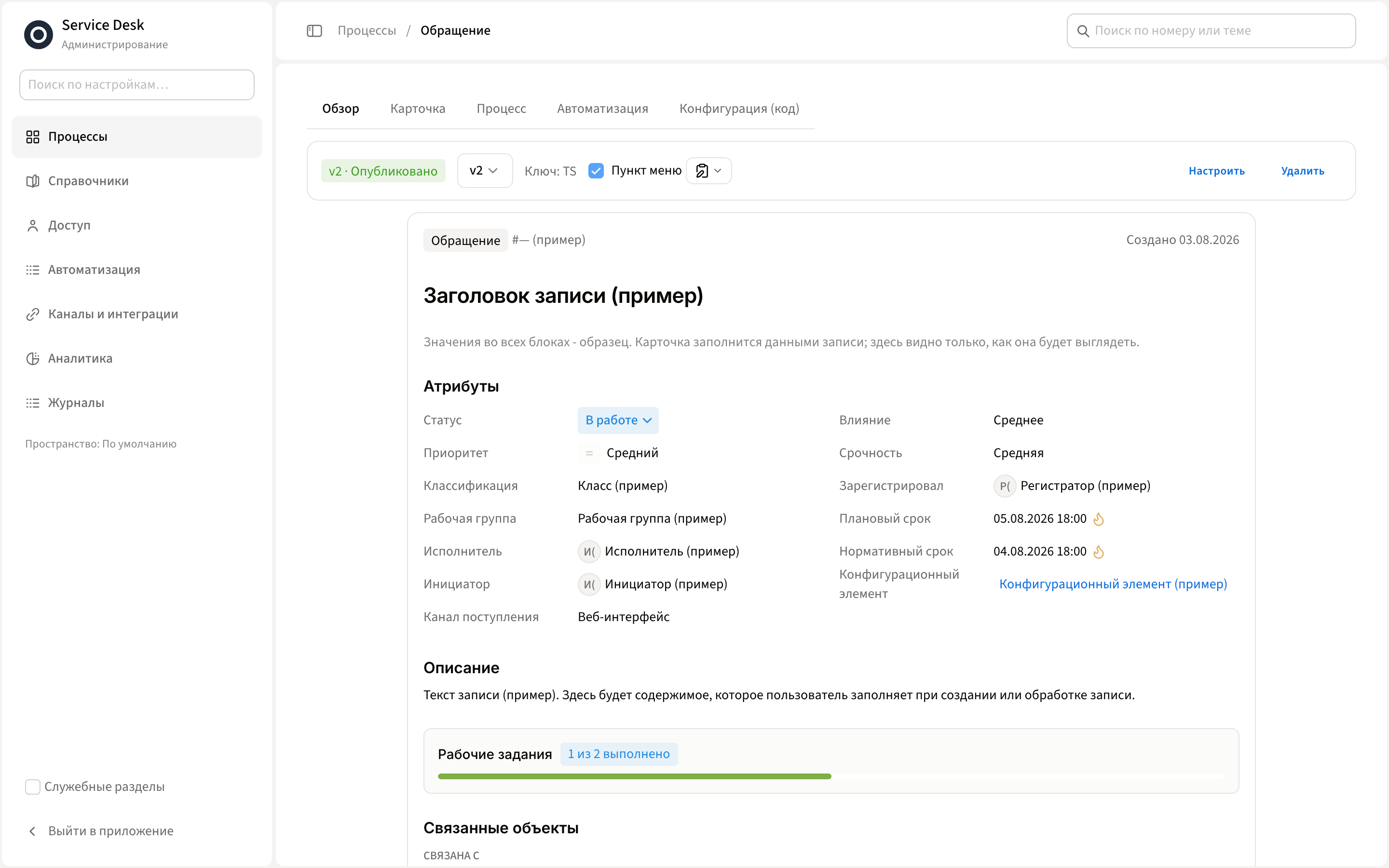Enable the Служебные разделы checkbox
The image size is (1389, 868).
[33, 787]
